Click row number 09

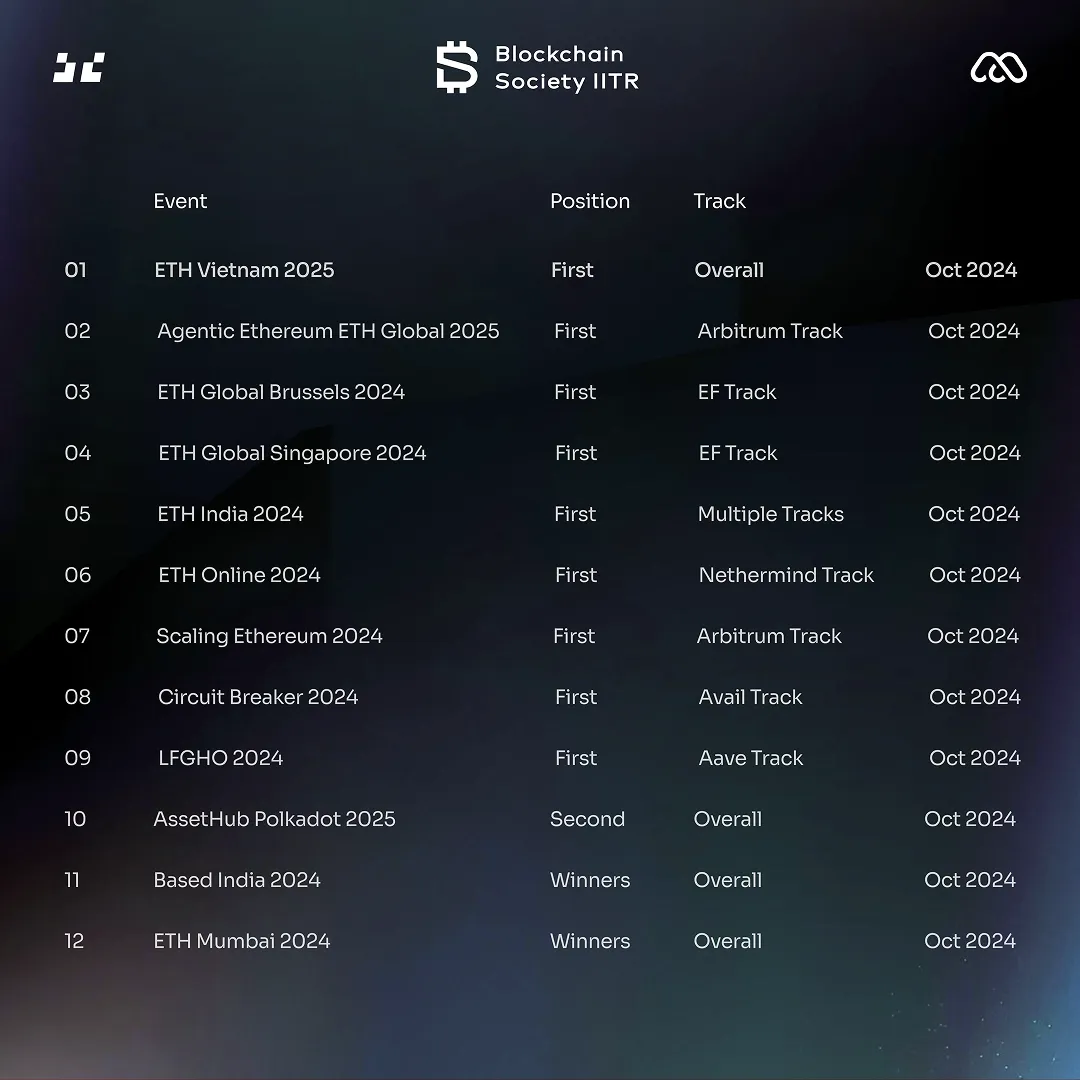coord(78,758)
